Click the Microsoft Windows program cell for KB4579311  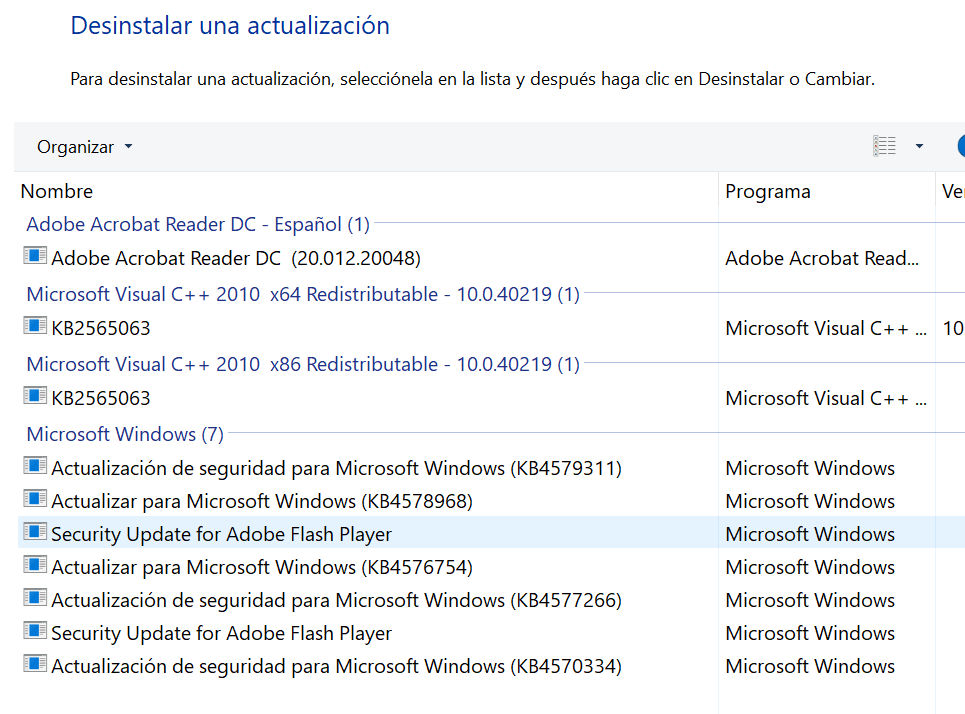pos(810,468)
